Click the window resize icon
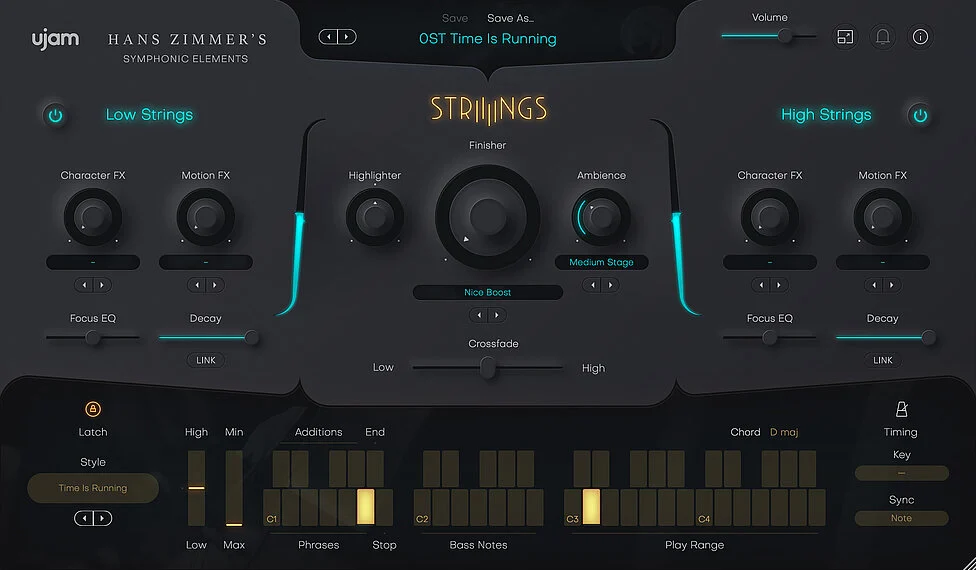The width and height of the screenshot is (976, 570). pyautogui.click(x=845, y=38)
